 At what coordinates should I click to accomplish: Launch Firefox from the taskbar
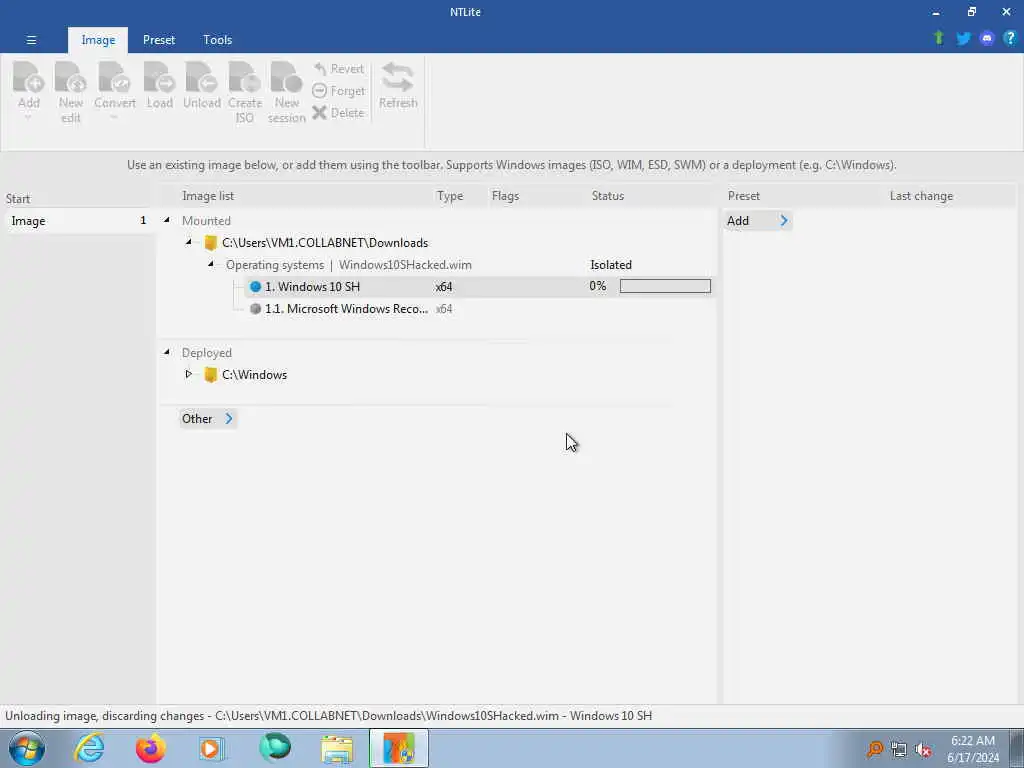150,748
